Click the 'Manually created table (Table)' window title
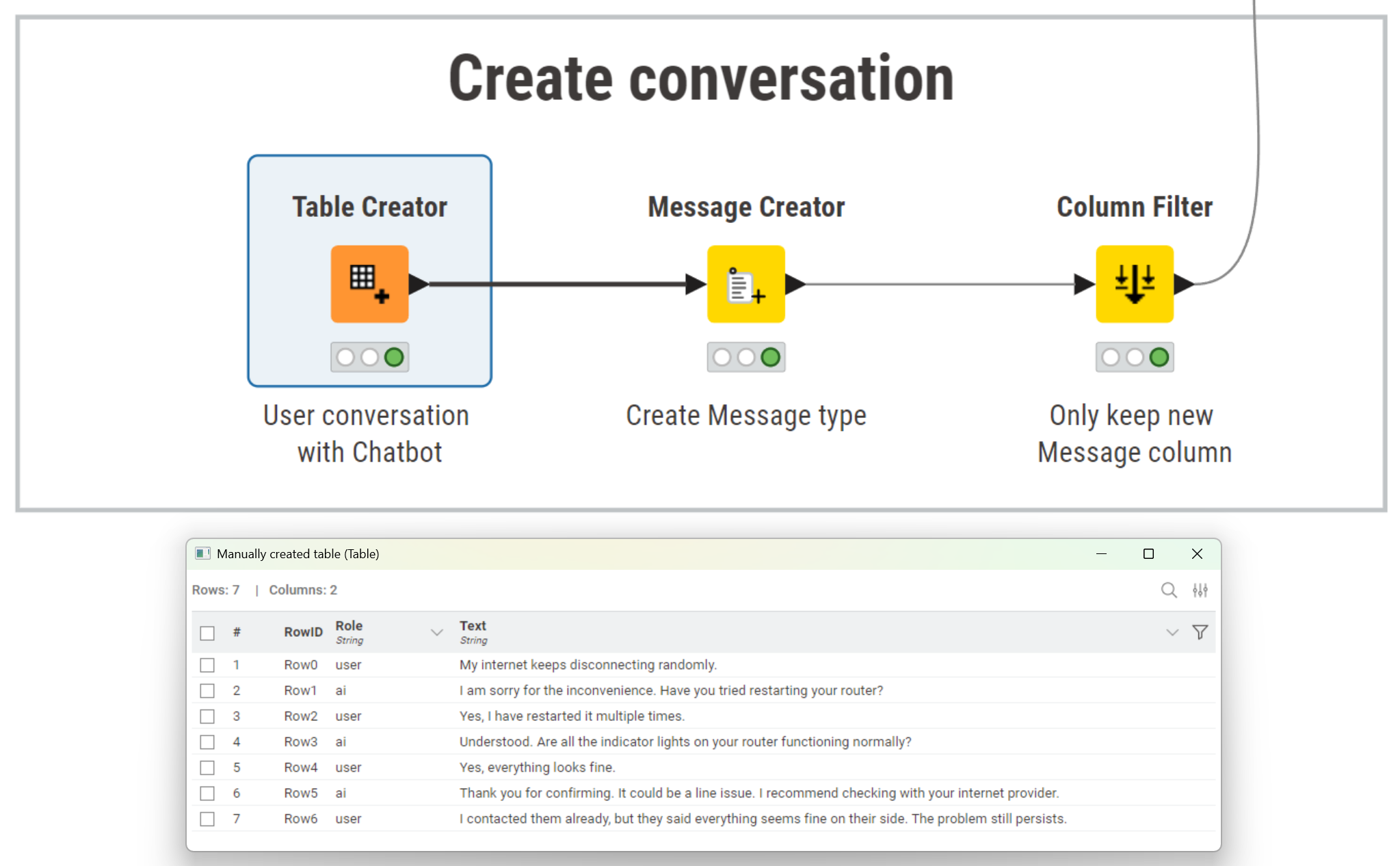This screenshot has height=866, width=1400. tap(298, 553)
